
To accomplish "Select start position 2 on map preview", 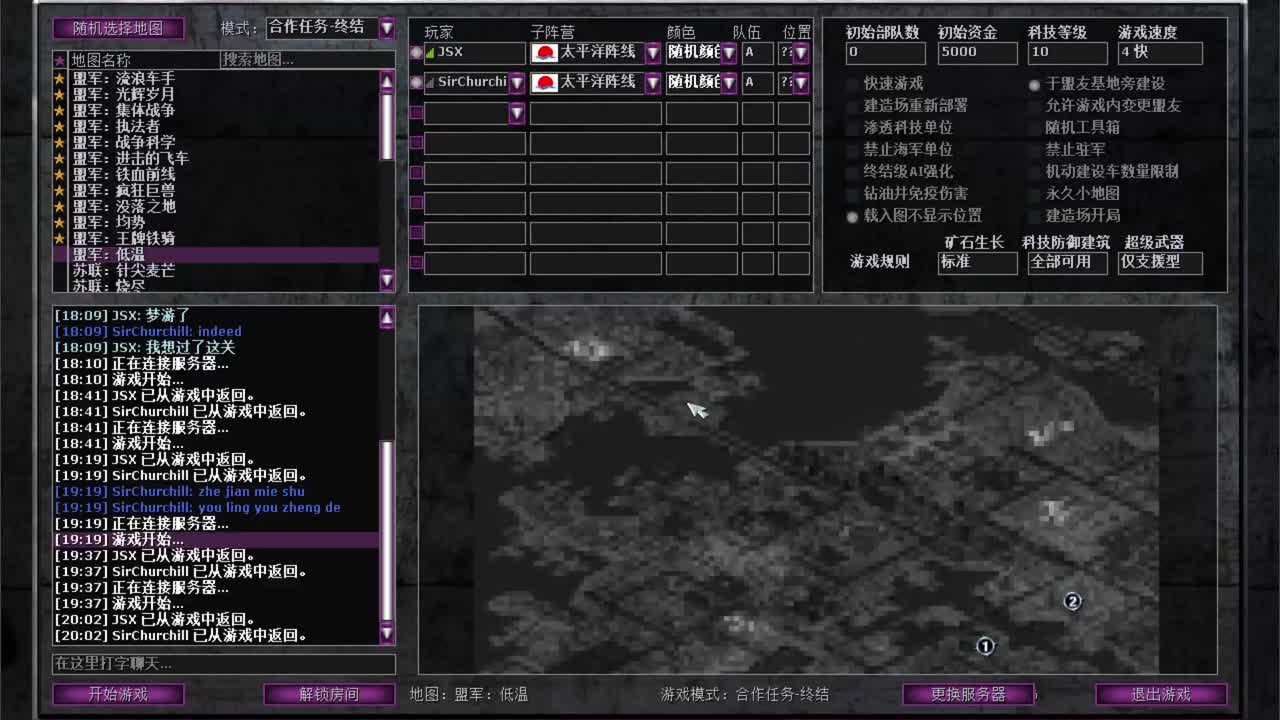I will [x=1072, y=601].
